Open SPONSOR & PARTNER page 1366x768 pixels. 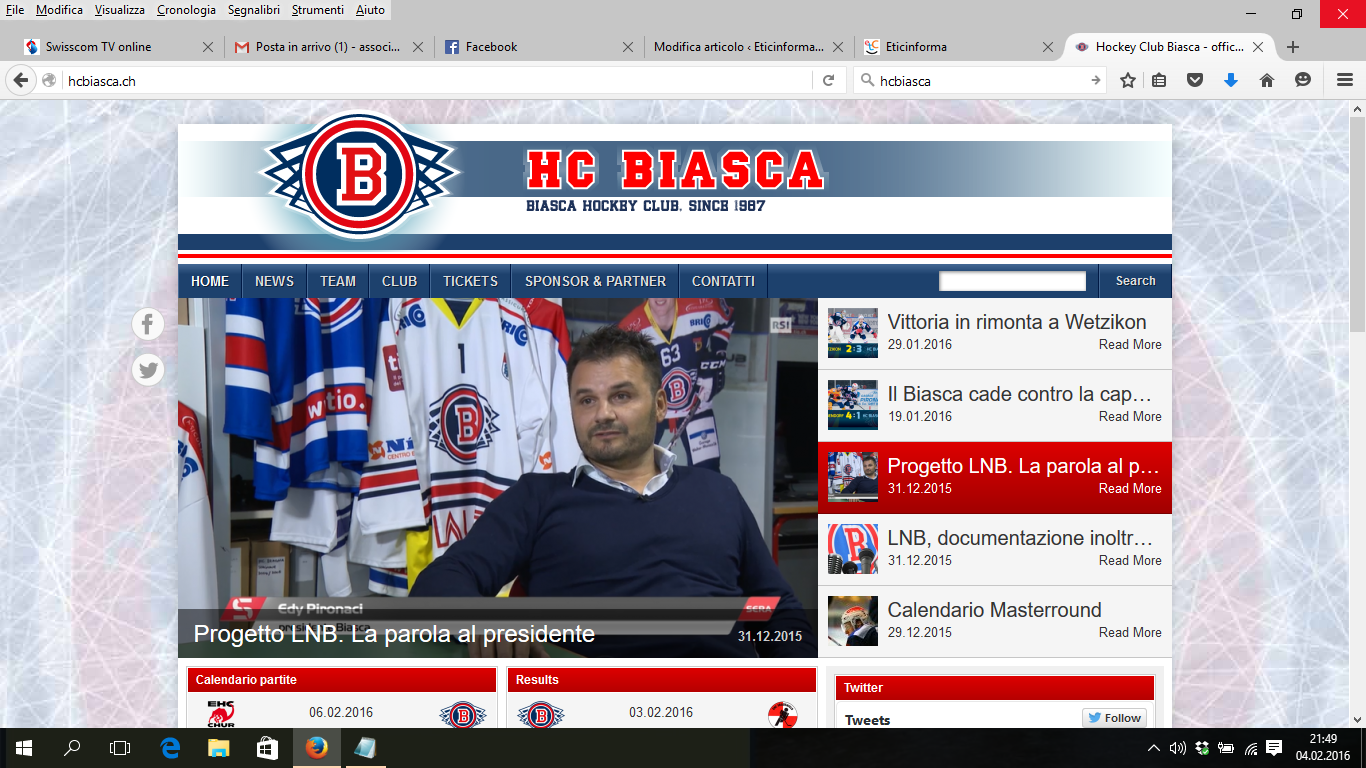(595, 281)
